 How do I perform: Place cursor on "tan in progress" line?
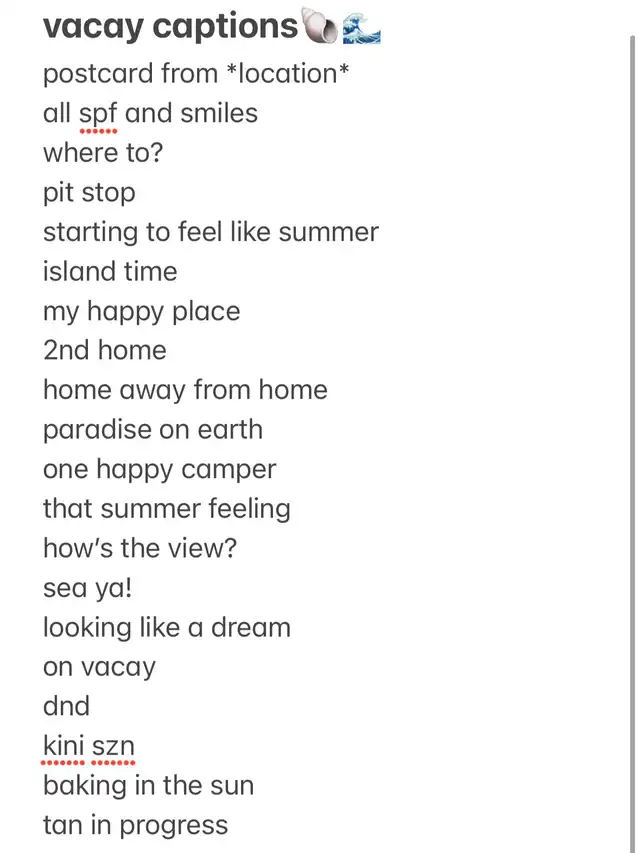135,826
